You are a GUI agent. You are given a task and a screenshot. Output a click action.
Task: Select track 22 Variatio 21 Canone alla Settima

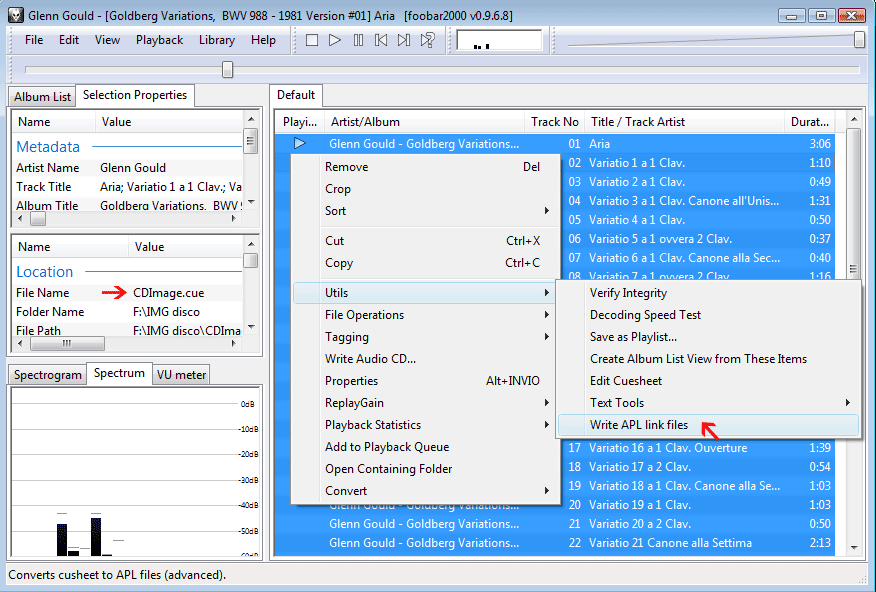click(x=555, y=543)
